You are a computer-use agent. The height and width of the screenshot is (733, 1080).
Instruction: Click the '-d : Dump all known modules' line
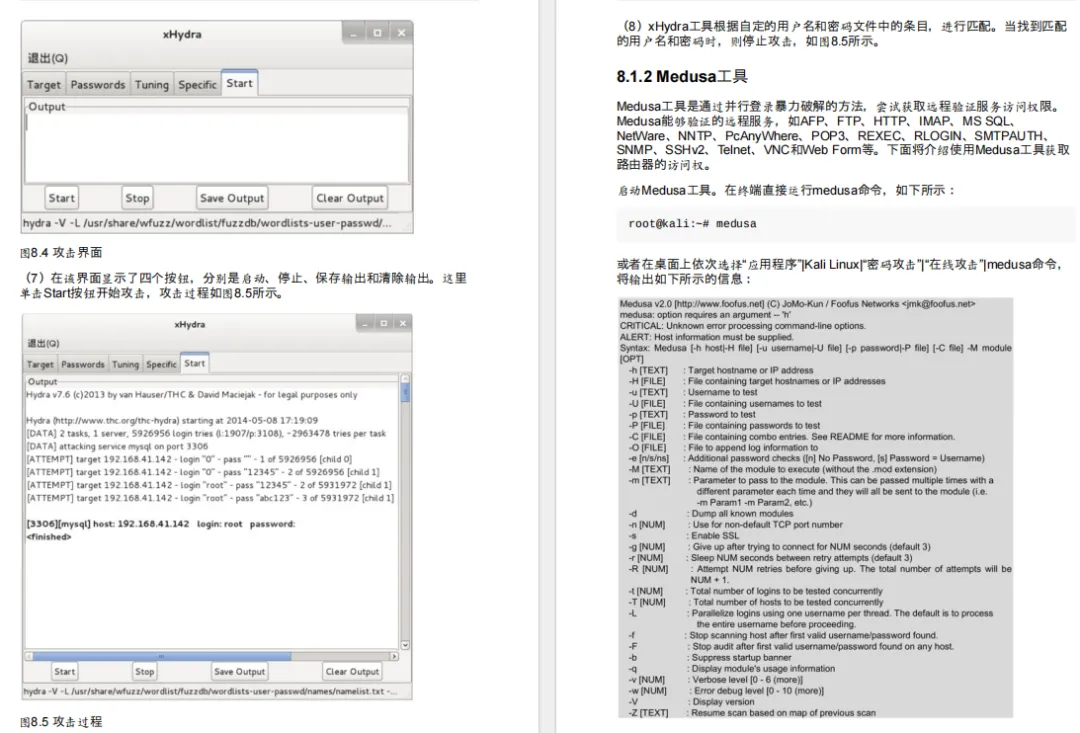pos(710,514)
